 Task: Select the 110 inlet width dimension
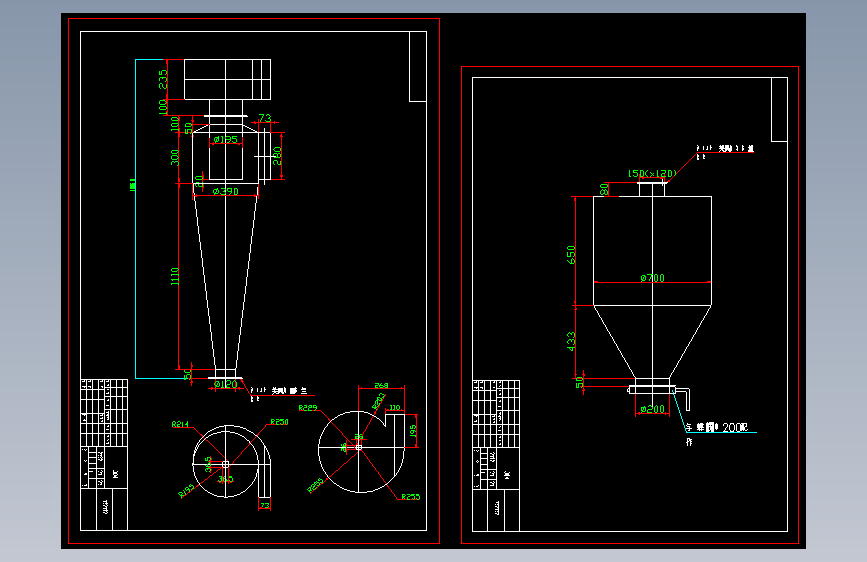click(395, 408)
